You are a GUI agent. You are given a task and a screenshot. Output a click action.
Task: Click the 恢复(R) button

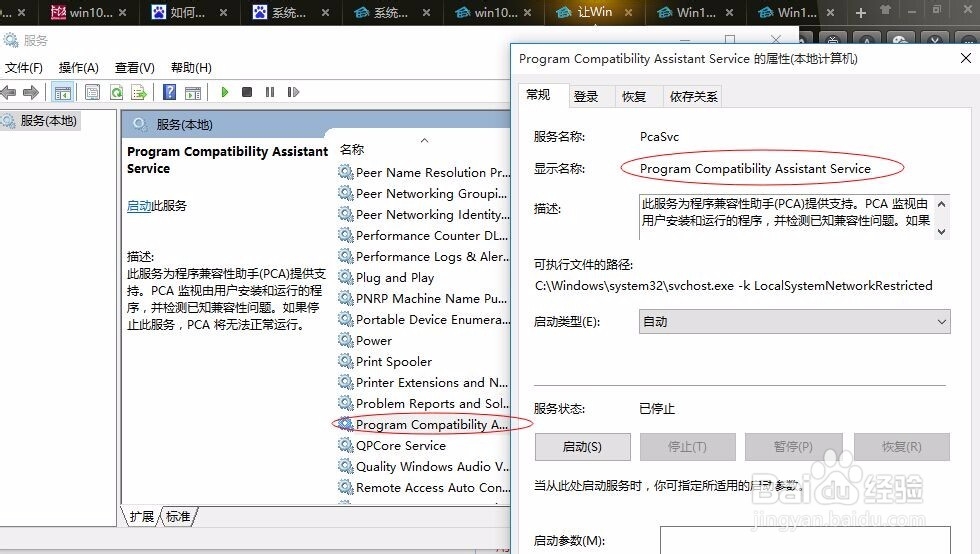coord(901,446)
